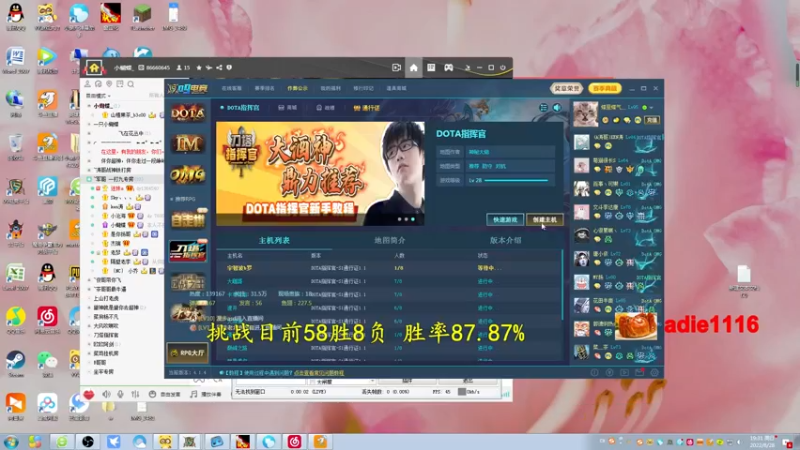Click the RPG大厅 button in sidebar
800x450 pixels.
188,353
